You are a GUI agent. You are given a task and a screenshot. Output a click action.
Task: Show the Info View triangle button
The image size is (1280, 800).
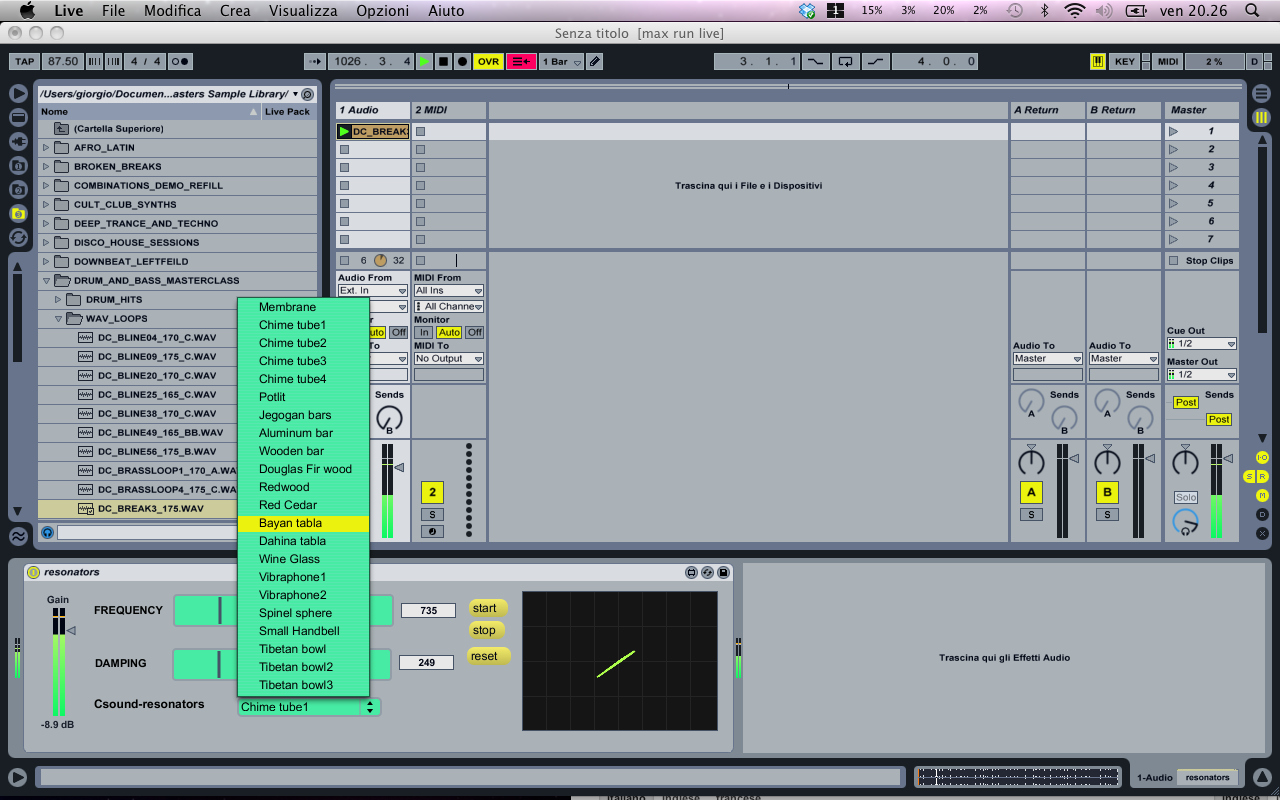(x=17, y=777)
